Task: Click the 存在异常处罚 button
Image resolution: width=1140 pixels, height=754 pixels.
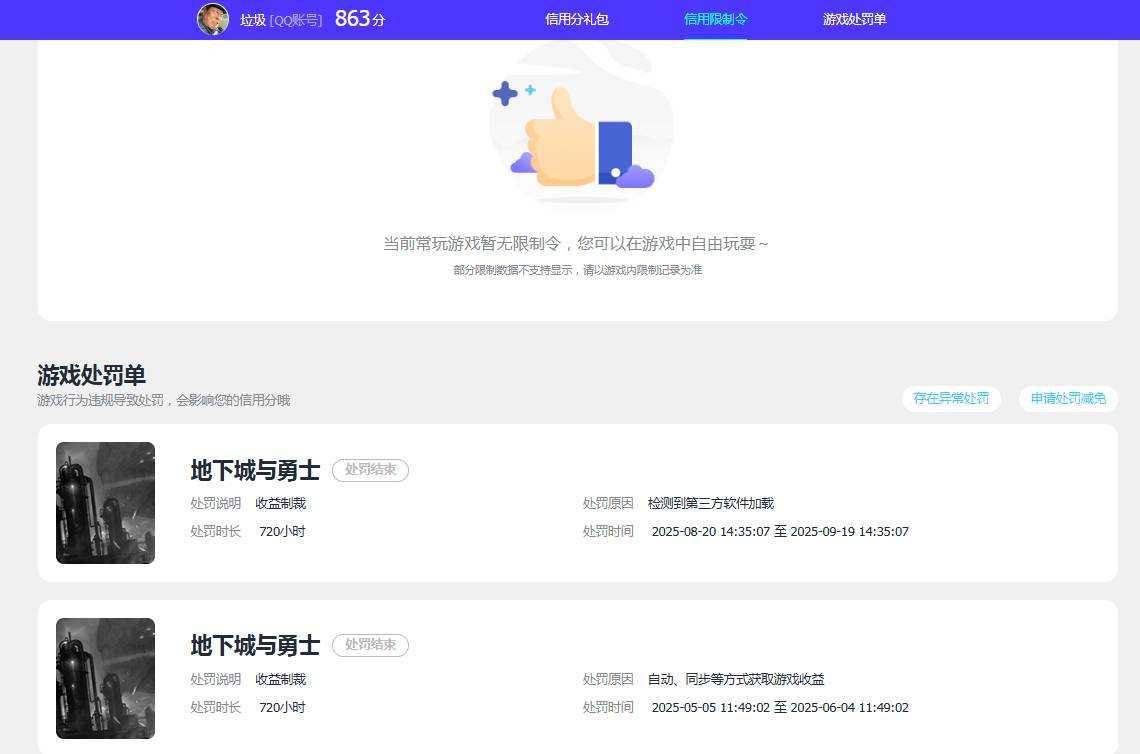Action: coord(951,398)
